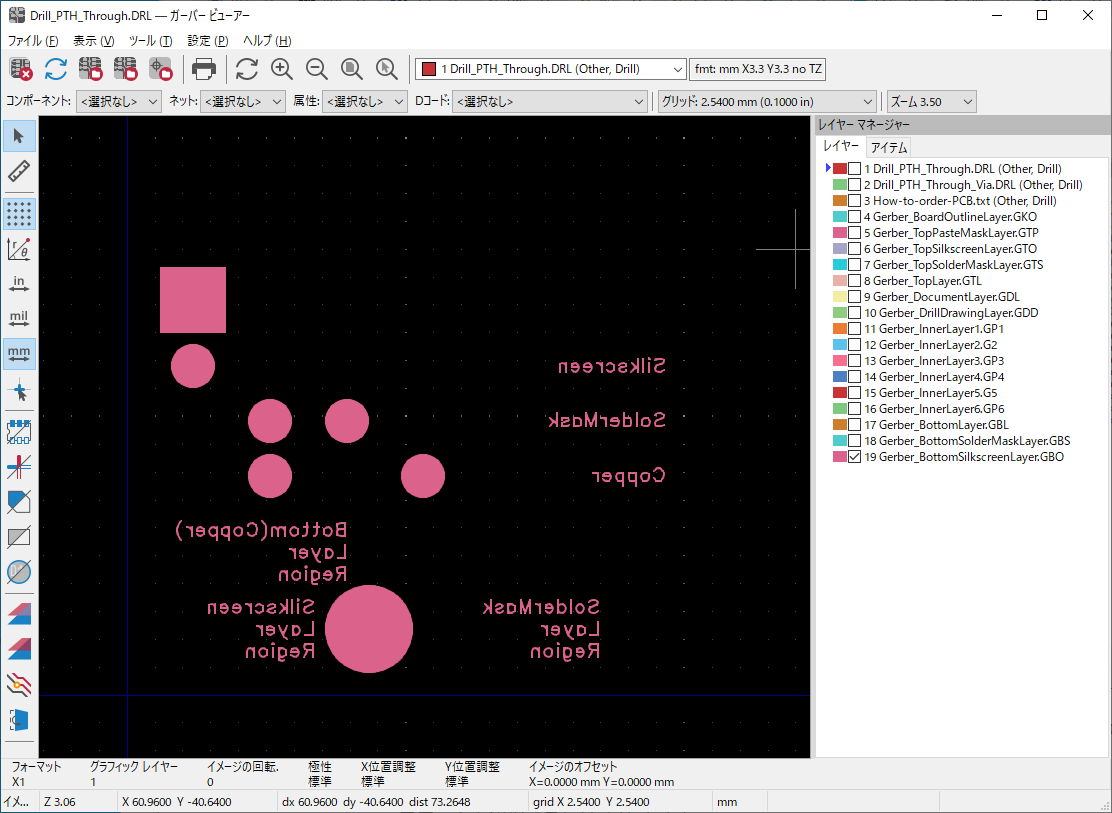The image size is (1112, 813).
Task: Select the Measure ruler tool
Action: click(19, 170)
